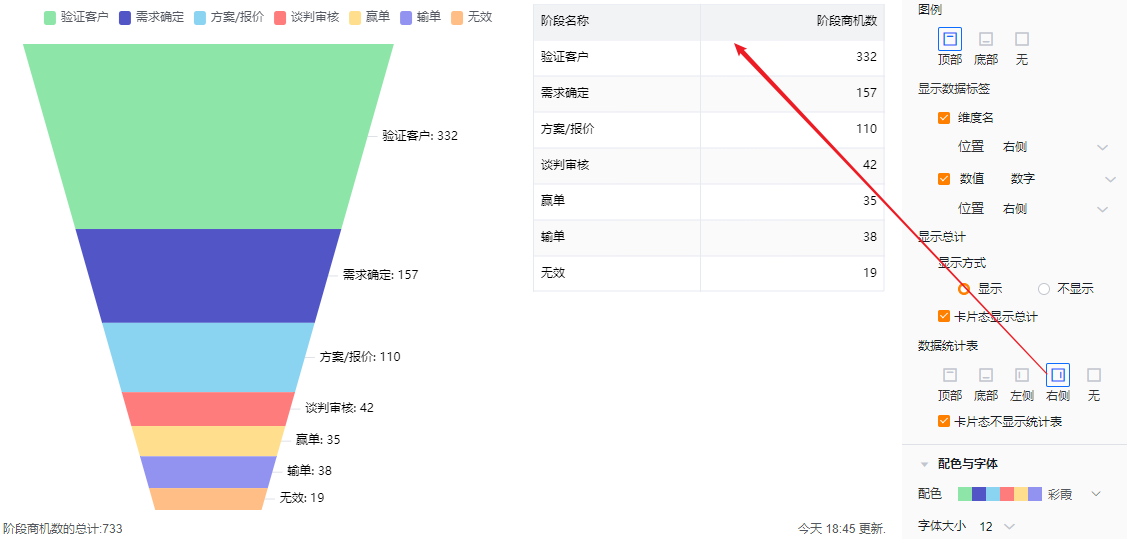1127x539 pixels.
Task: Place data statistics table on right (右侧)
Action: (1058, 375)
